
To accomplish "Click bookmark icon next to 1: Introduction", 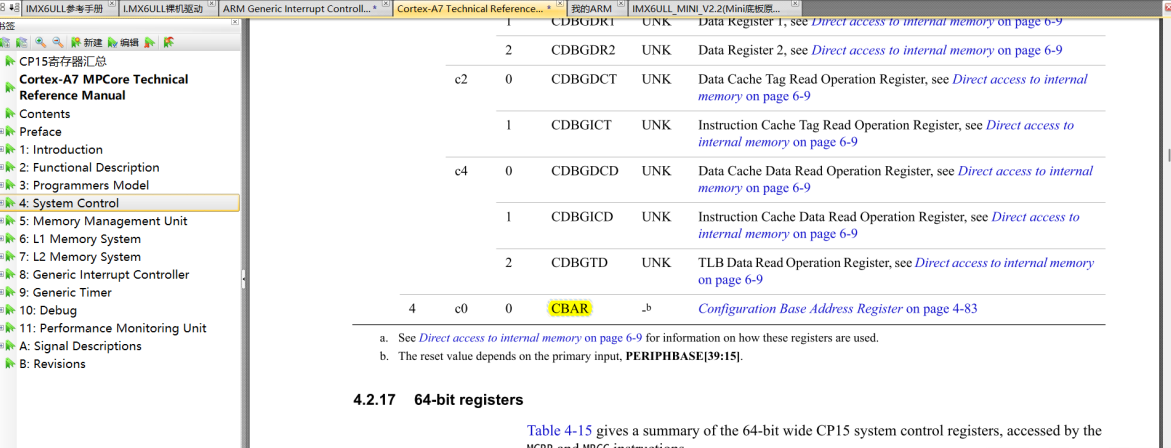I will pos(10,149).
